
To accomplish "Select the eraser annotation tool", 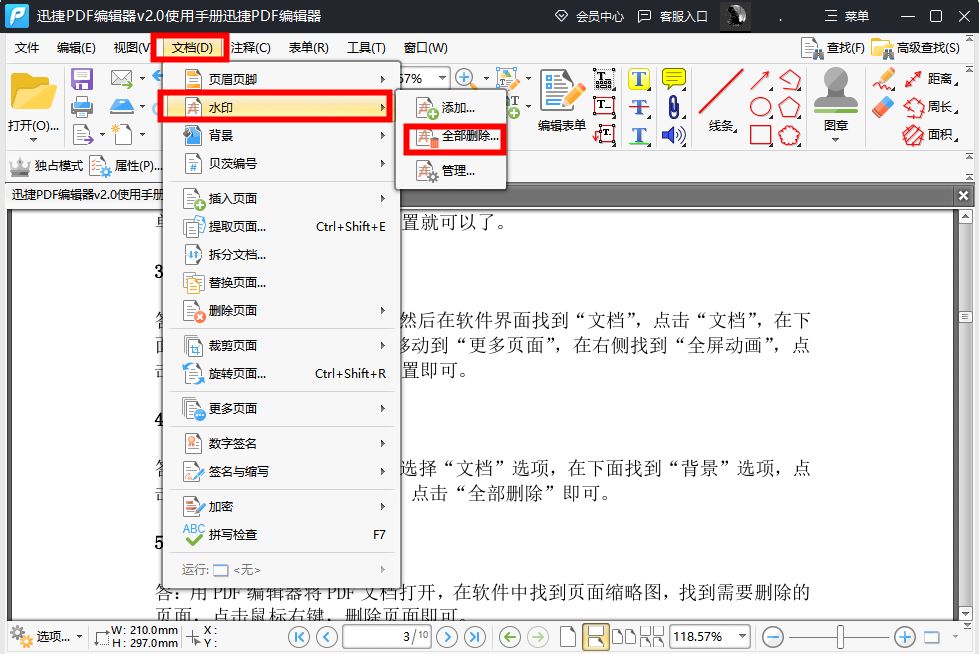I will [884, 106].
